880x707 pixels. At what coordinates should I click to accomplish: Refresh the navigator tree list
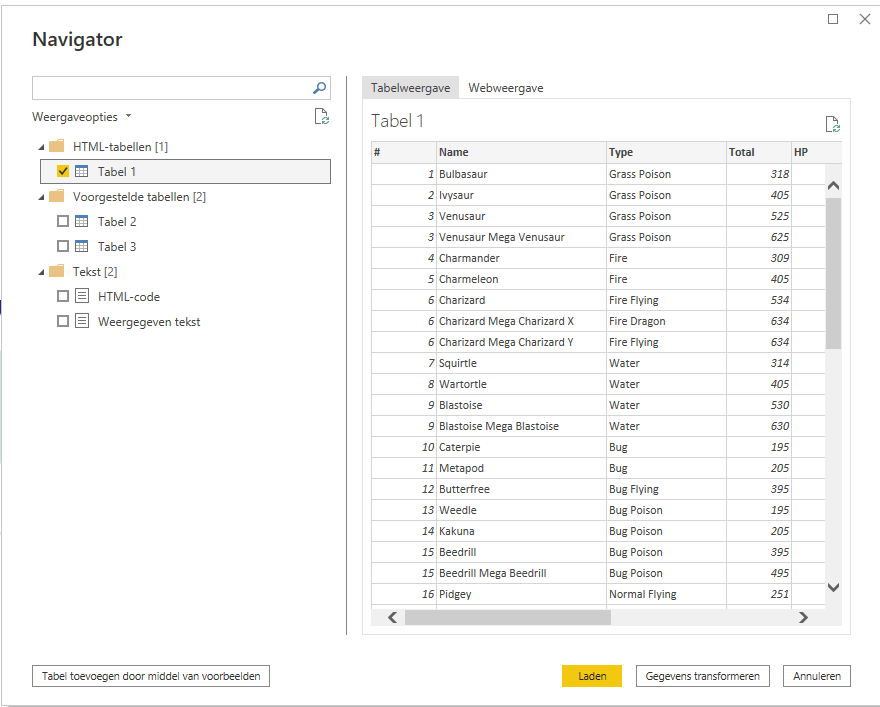[x=322, y=117]
